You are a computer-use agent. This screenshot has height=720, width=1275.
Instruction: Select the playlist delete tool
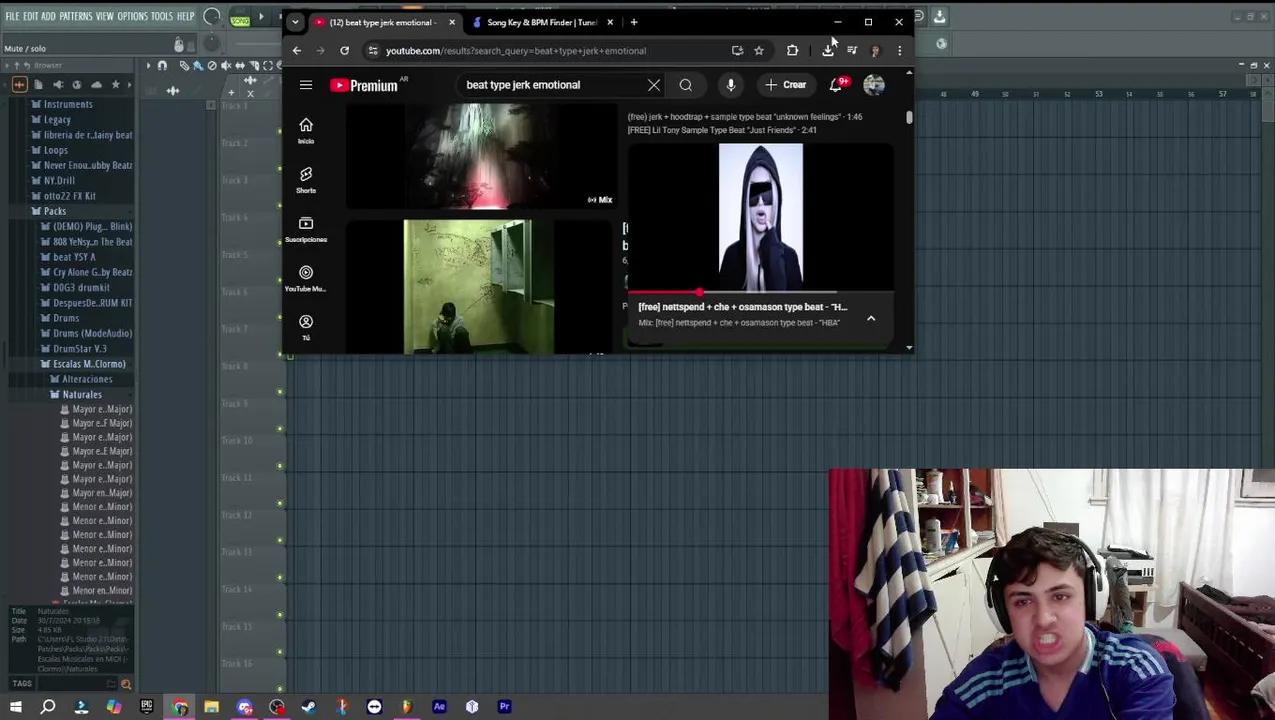[212, 66]
